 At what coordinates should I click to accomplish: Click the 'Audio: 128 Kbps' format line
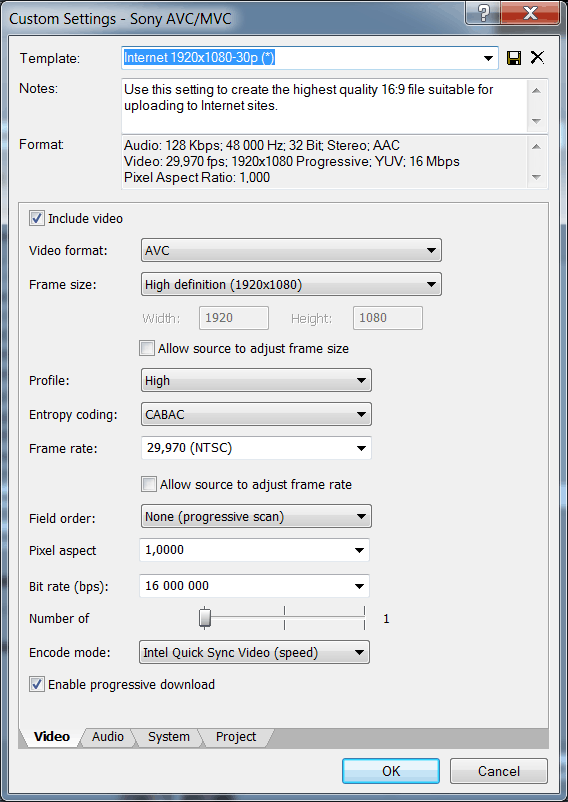(x=262, y=145)
